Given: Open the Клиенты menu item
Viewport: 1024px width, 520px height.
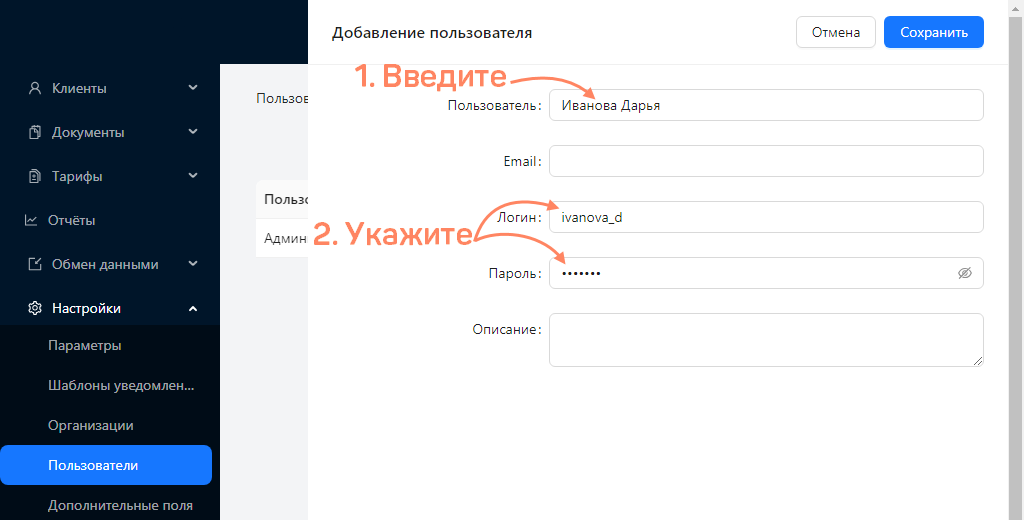Looking at the screenshot, I should [x=110, y=88].
